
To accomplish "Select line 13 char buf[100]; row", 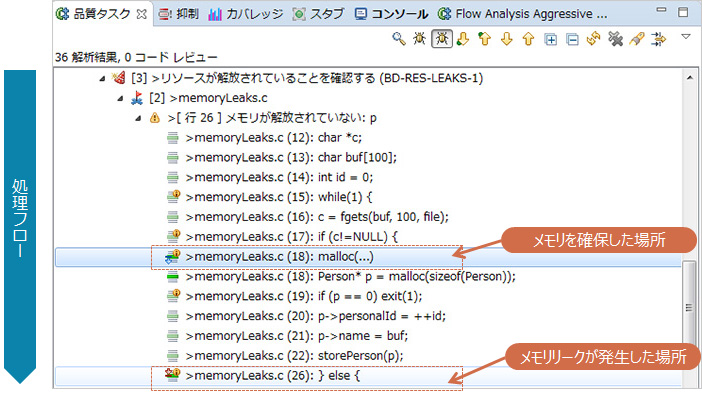I will coord(291,157).
